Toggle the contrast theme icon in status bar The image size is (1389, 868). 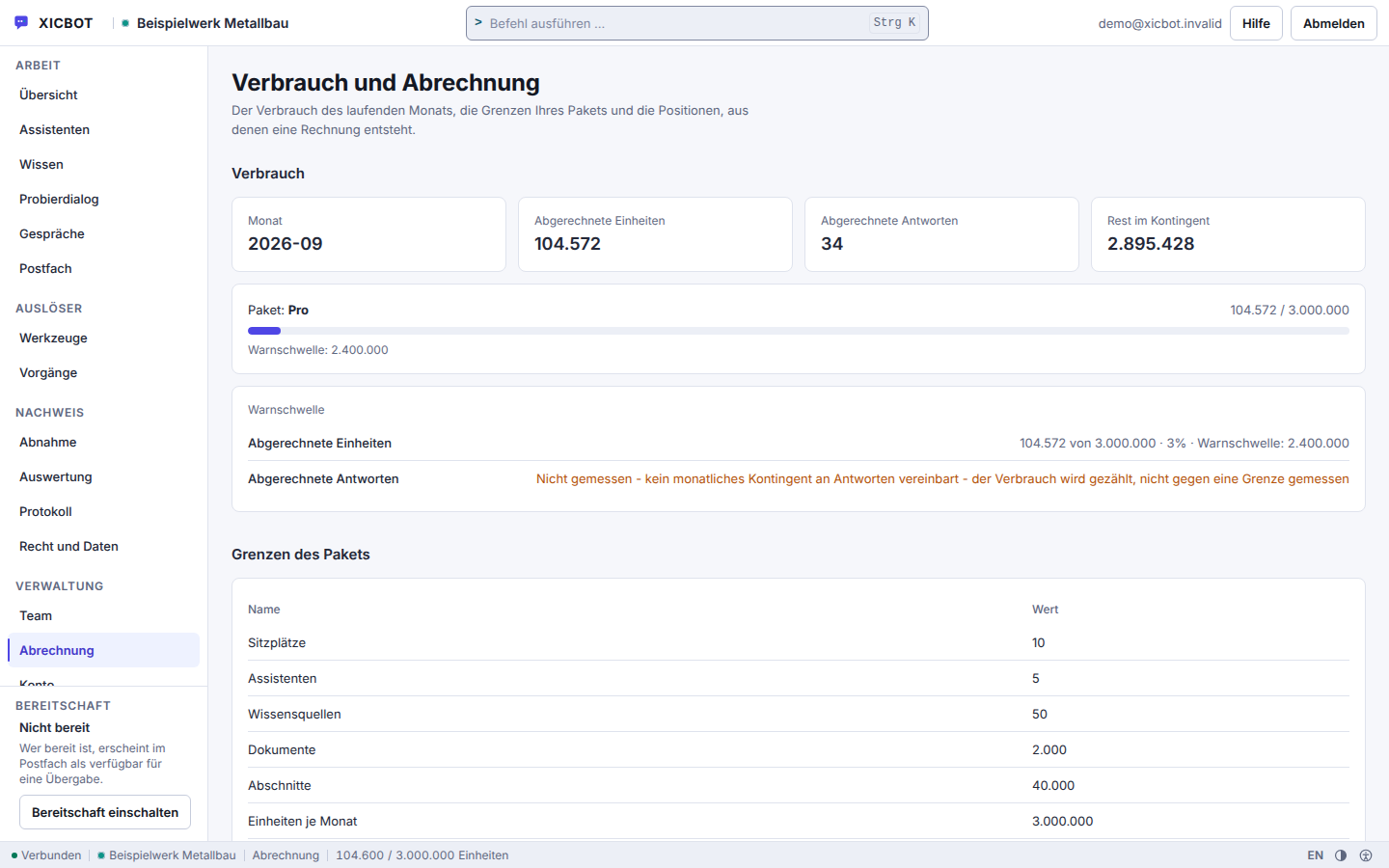click(1341, 855)
